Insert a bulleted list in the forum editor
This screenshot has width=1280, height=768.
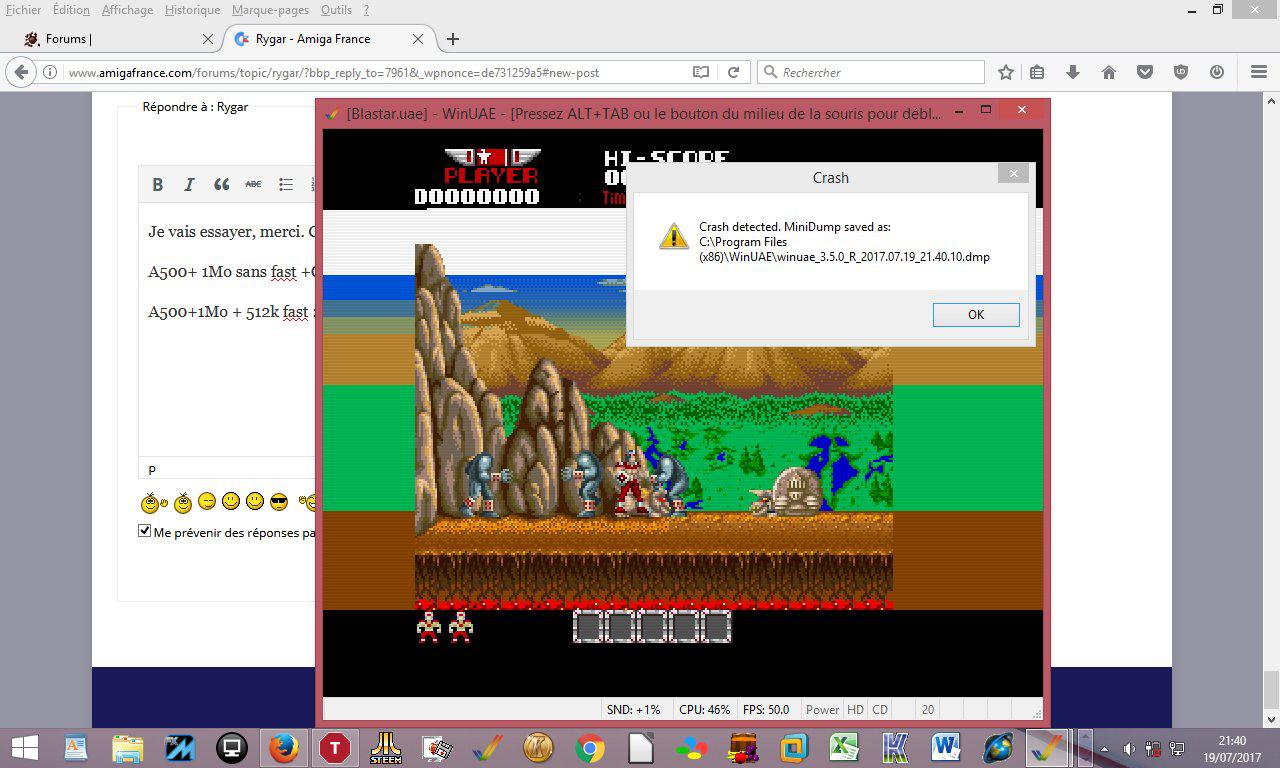tap(286, 184)
